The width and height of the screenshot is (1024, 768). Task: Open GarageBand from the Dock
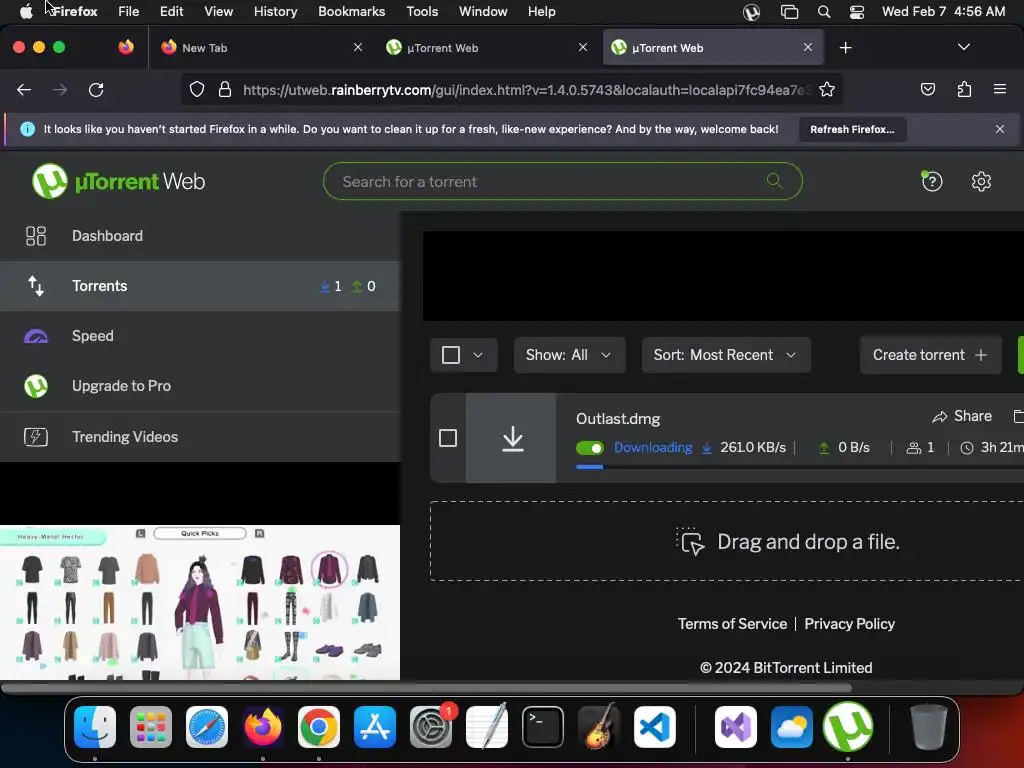pyautogui.click(x=598, y=727)
